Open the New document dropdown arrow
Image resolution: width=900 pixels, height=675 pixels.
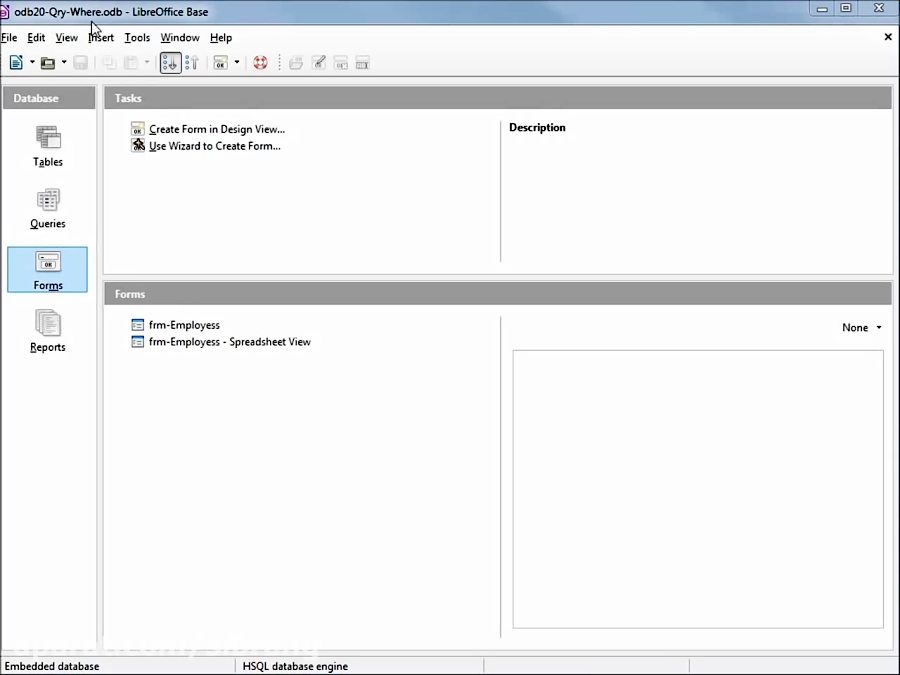point(33,62)
